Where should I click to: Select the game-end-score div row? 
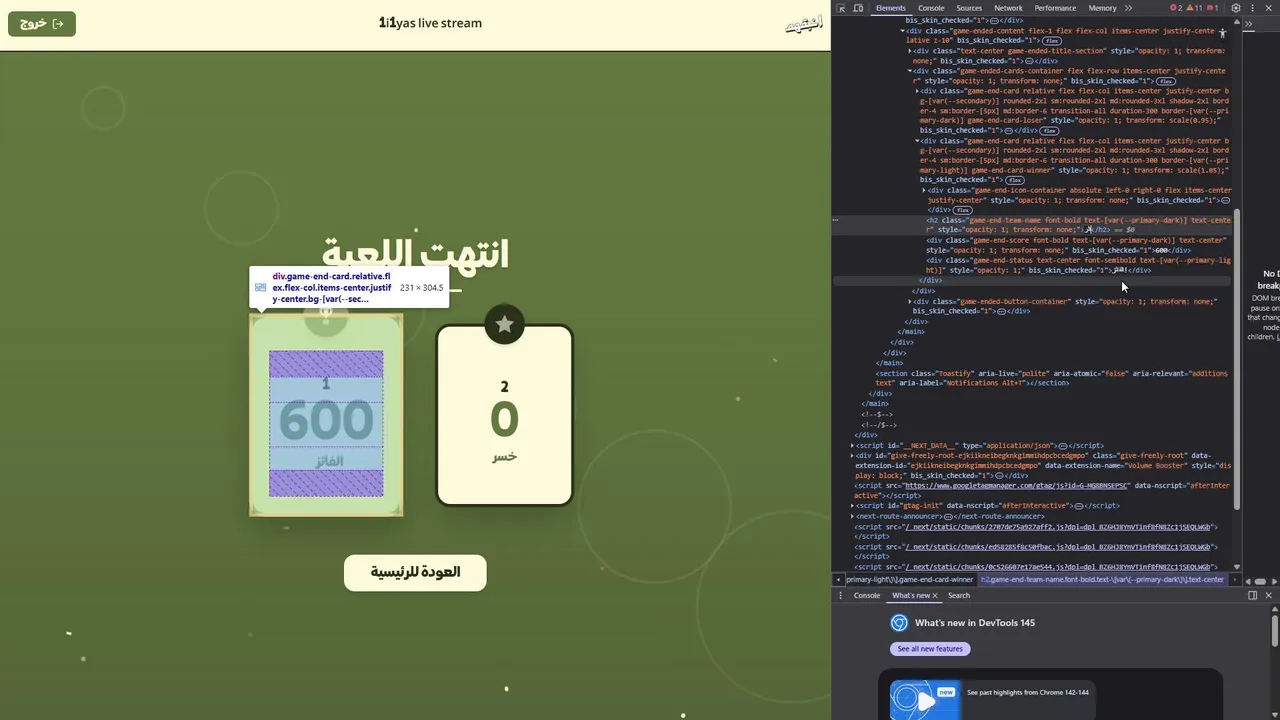click(x=1035, y=245)
